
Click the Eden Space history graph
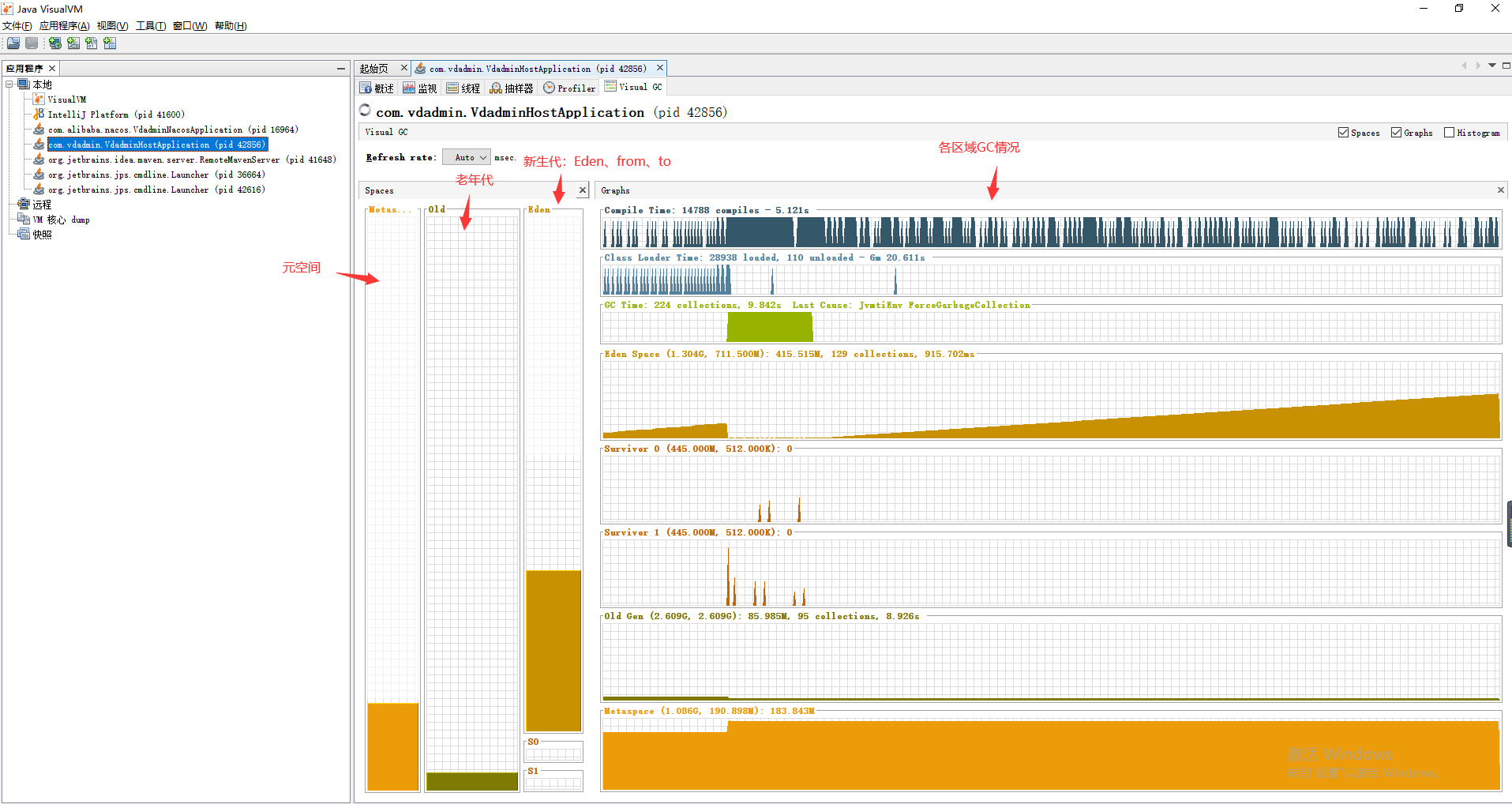pyautogui.click(x=1051, y=400)
